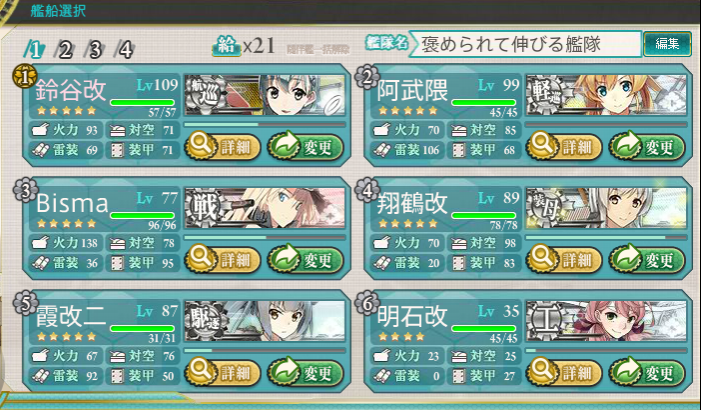This screenshot has width=702, height=415.
Task: Open 詳細 details for 鈴谷改
Action: click(223, 146)
